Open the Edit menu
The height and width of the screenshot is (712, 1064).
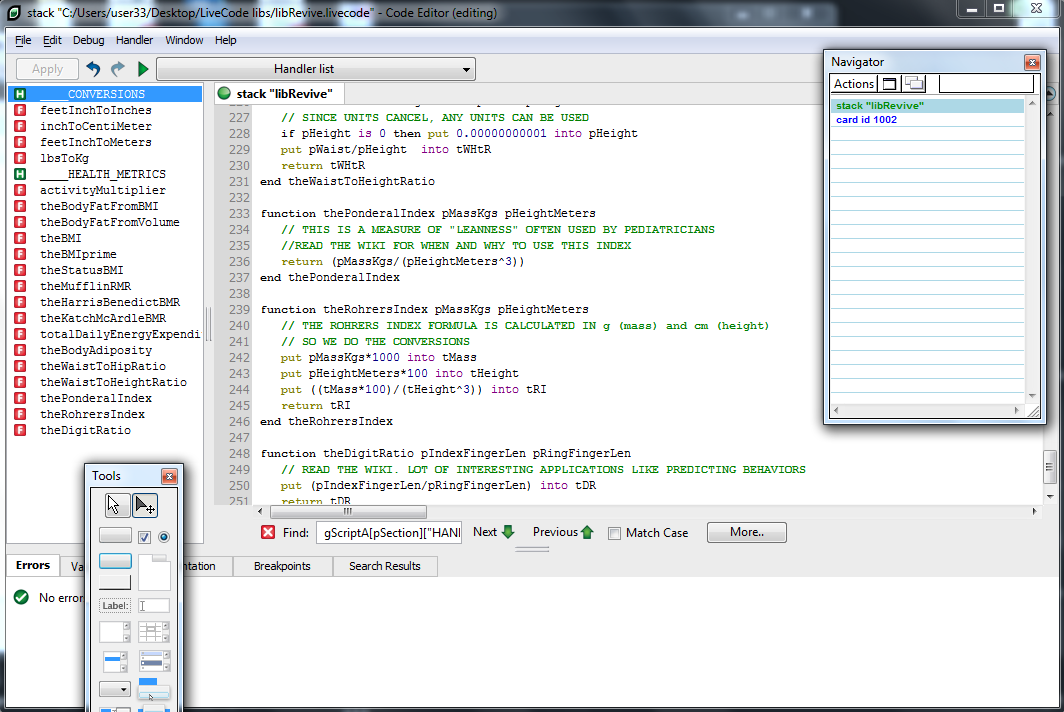click(x=52, y=40)
